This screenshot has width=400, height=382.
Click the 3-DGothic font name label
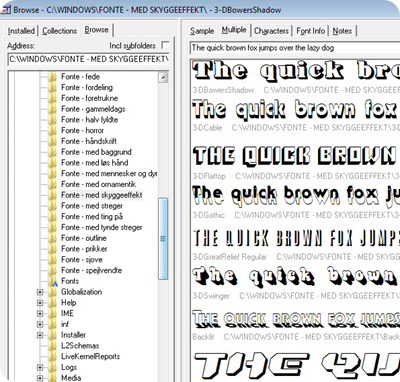tap(209, 215)
